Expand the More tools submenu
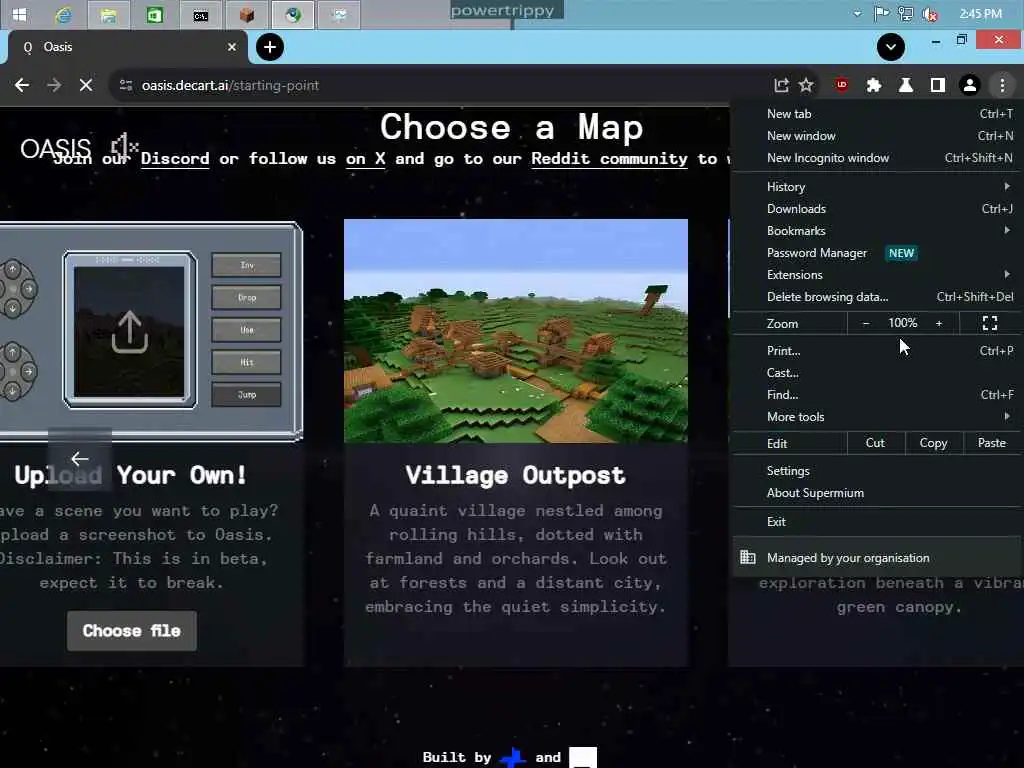This screenshot has width=1024, height=768. tap(878, 417)
